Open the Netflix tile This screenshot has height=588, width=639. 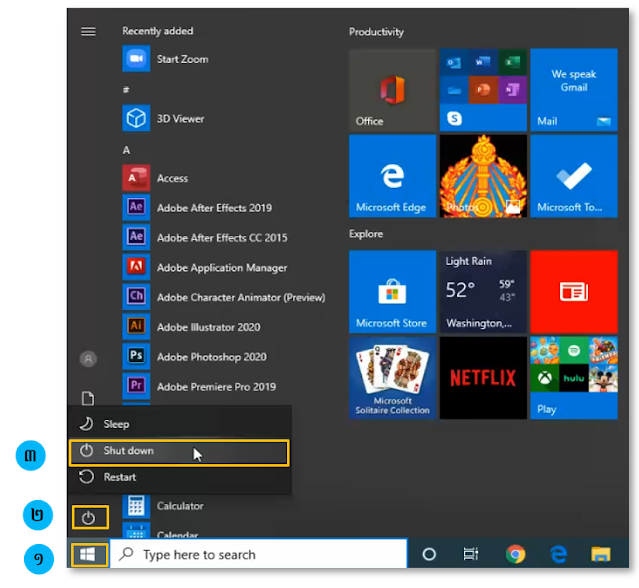(x=483, y=378)
